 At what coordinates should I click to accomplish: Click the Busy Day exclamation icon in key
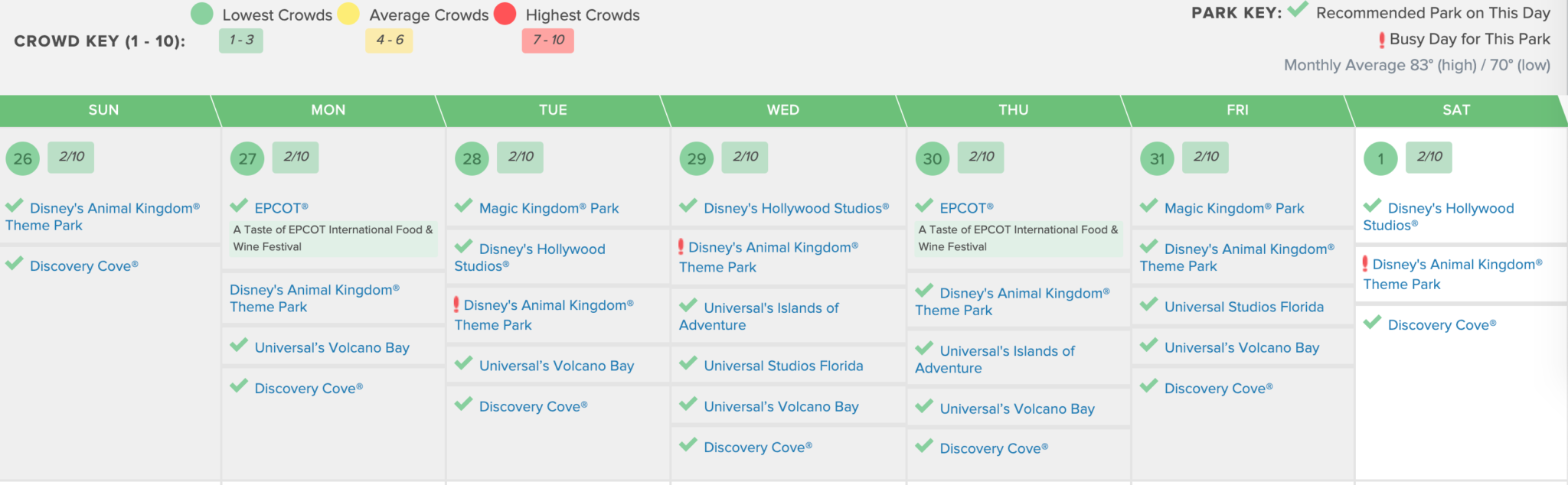[1381, 40]
